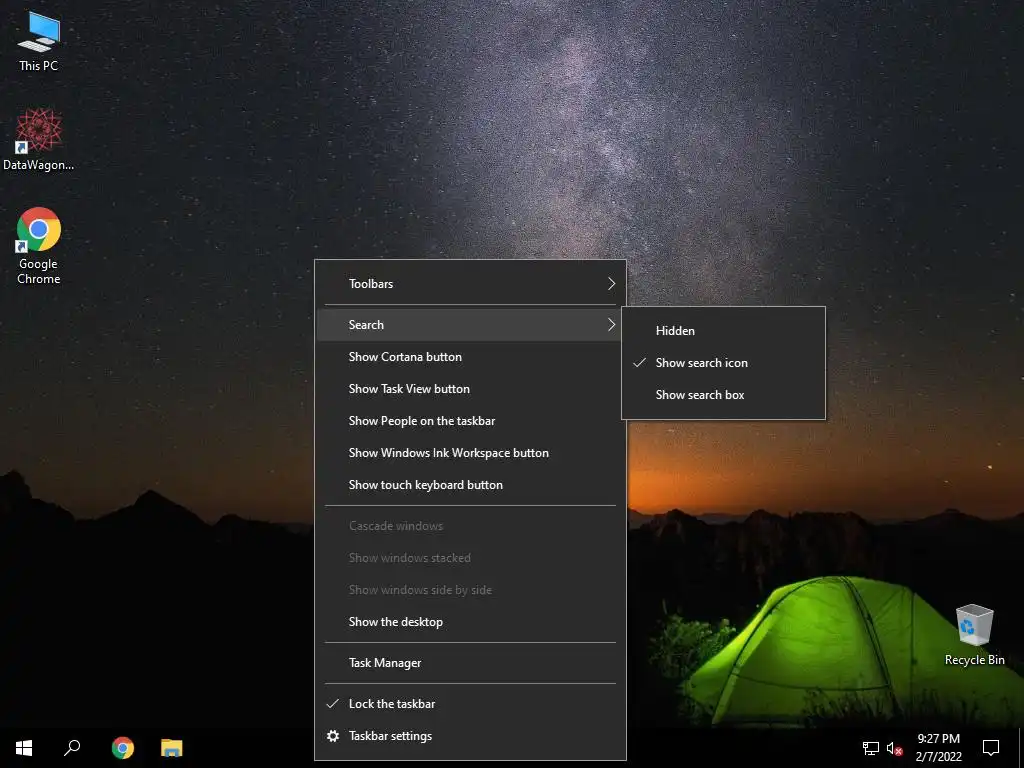Screen dimensions: 1024x768
Task: Select the checked Show search icon option
Action: 724,362
